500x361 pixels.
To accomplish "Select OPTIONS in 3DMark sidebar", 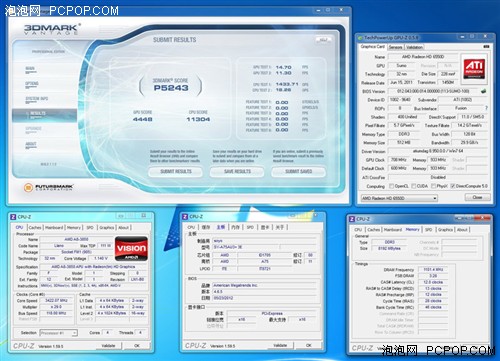I will [x=32, y=84].
